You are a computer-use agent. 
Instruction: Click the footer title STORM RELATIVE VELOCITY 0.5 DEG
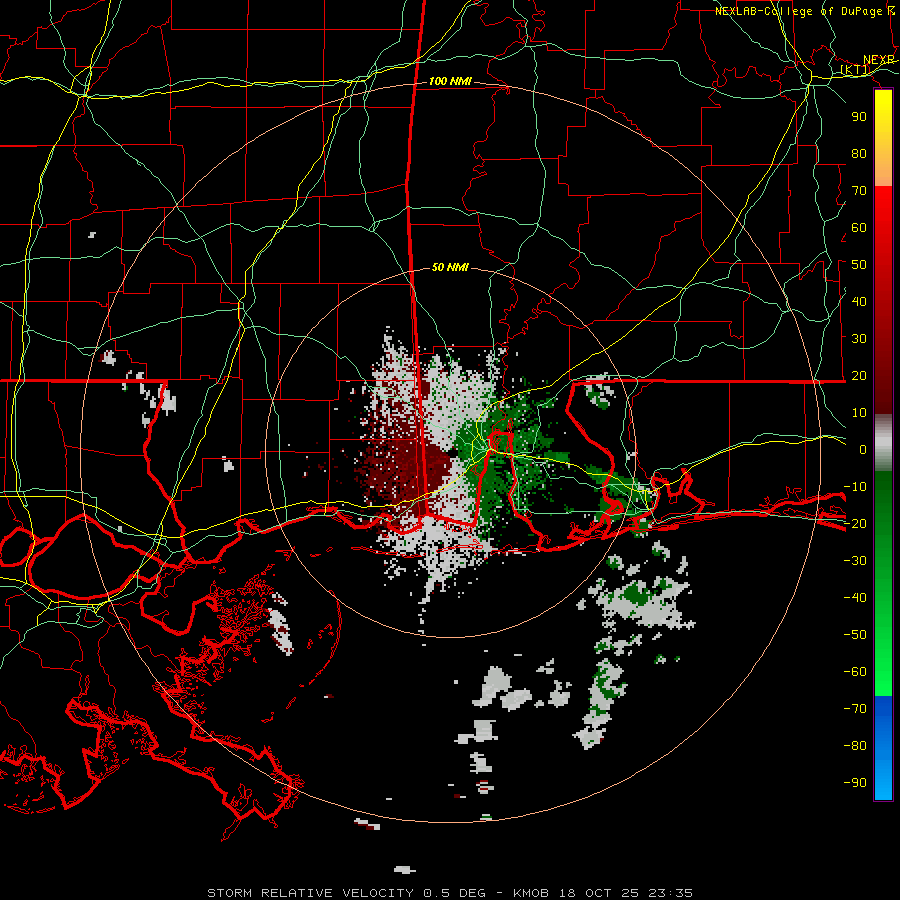[x=346, y=893]
